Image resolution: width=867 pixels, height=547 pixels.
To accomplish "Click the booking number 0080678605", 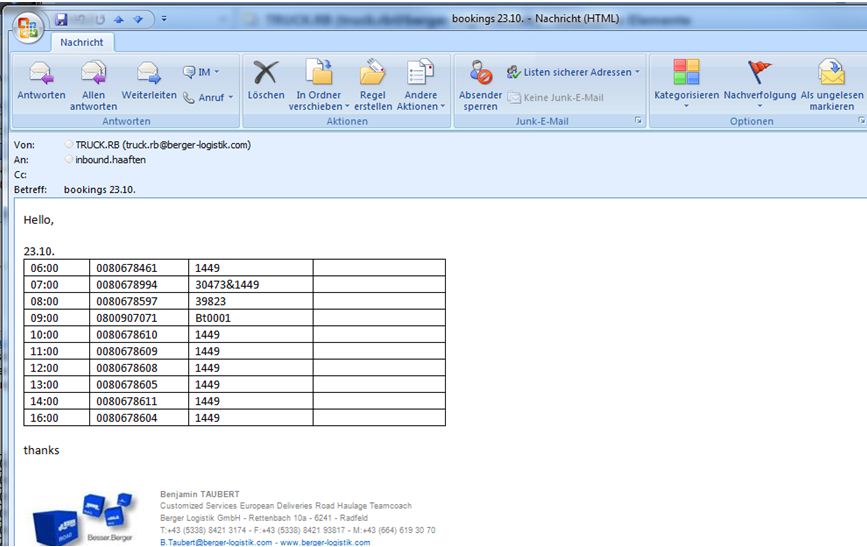I will (x=127, y=384).
